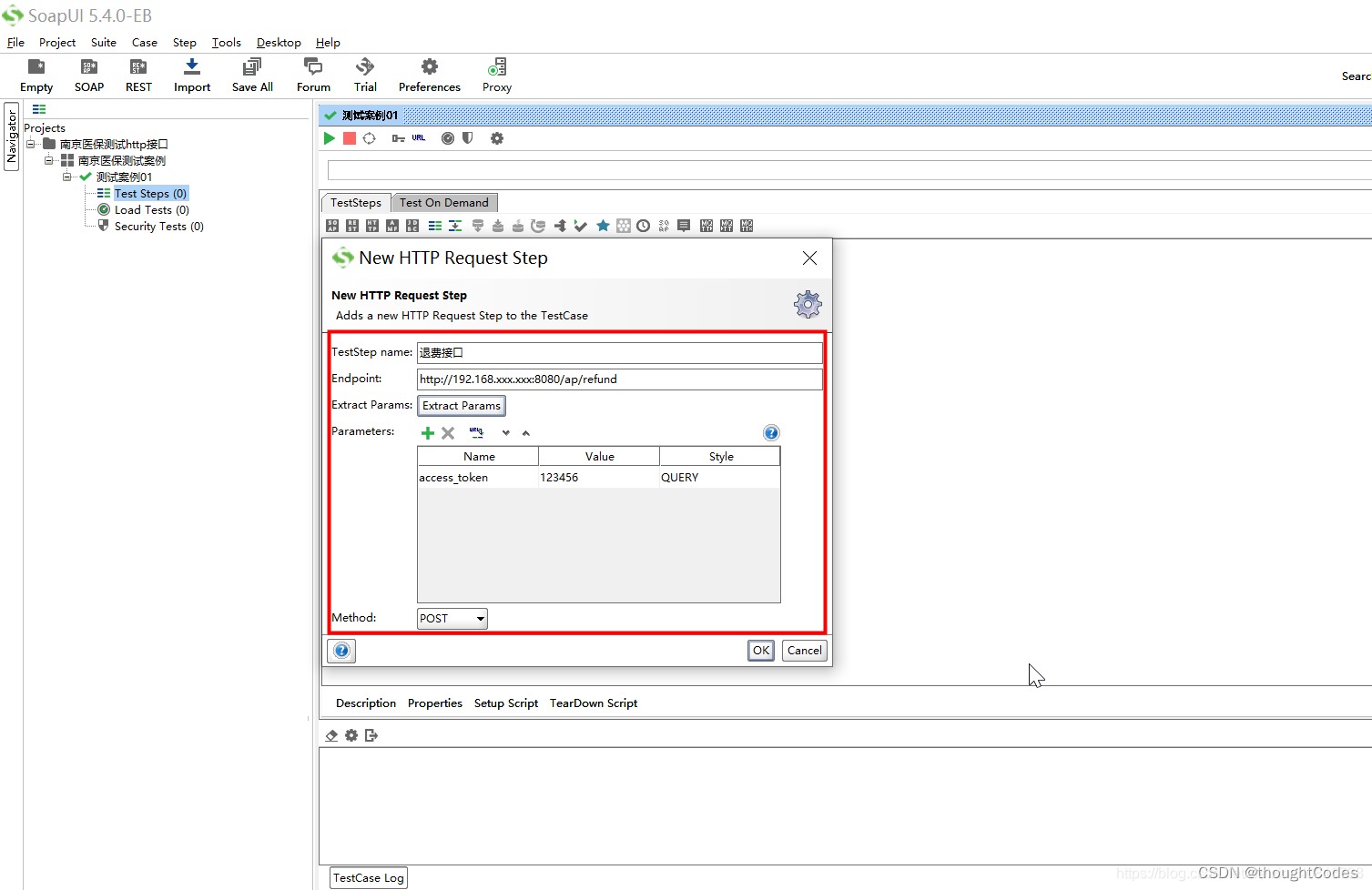This screenshot has height=890, width=1372.
Task: Collapse the 南京医保测试http接口 project node
Action: pos(30,144)
